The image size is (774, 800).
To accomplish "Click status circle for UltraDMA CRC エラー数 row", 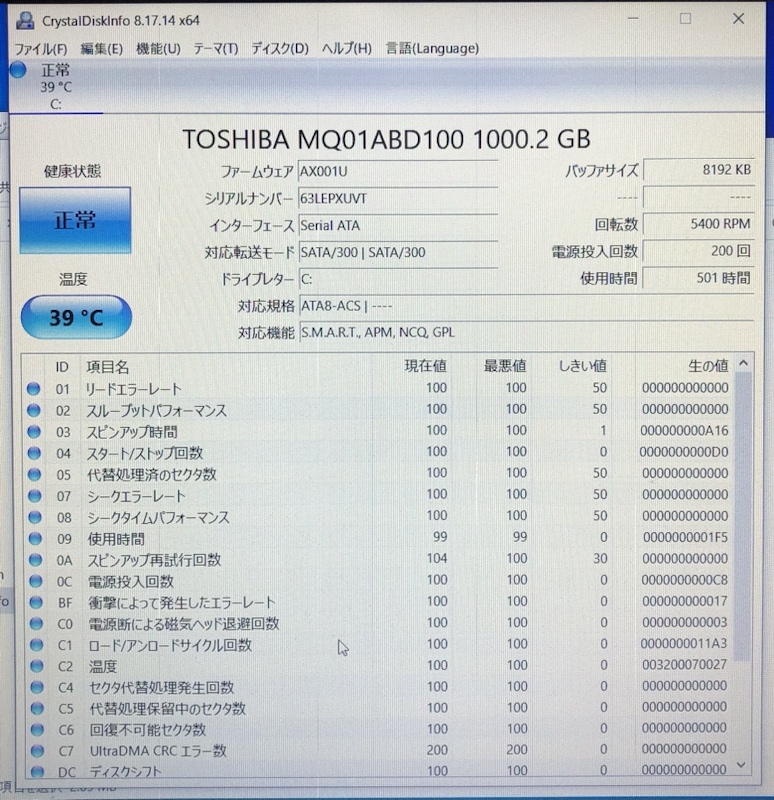I will click(x=37, y=751).
